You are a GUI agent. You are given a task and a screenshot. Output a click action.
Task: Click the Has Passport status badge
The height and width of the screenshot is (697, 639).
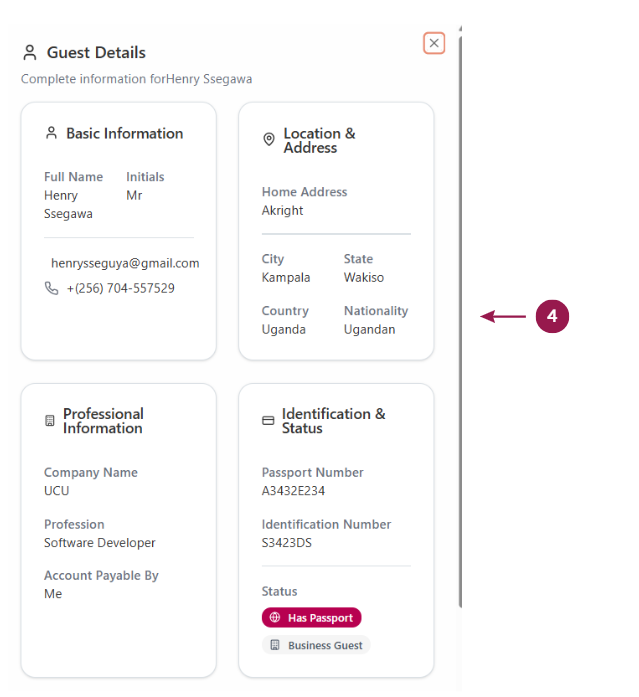pyautogui.click(x=312, y=618)
